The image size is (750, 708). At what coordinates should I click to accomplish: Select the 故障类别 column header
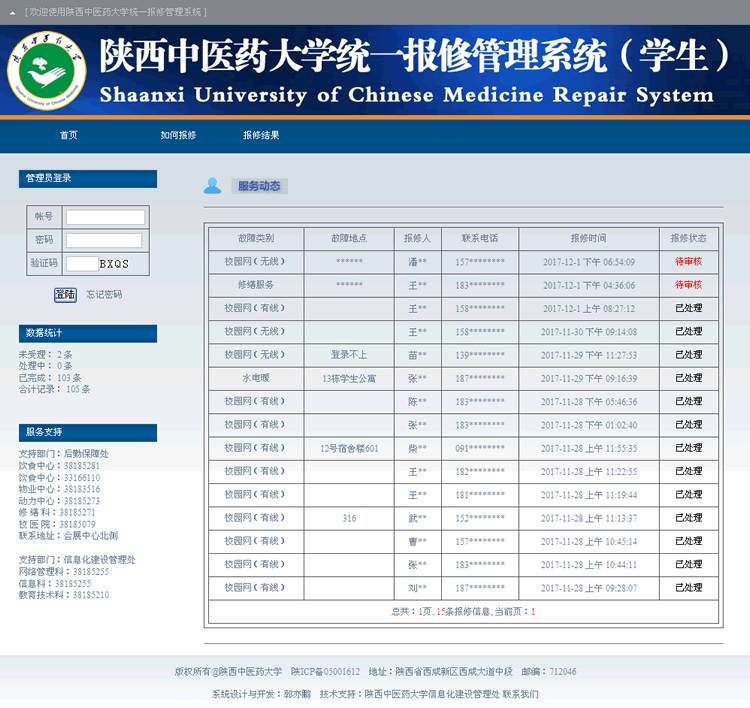click(x=256, y=238)
